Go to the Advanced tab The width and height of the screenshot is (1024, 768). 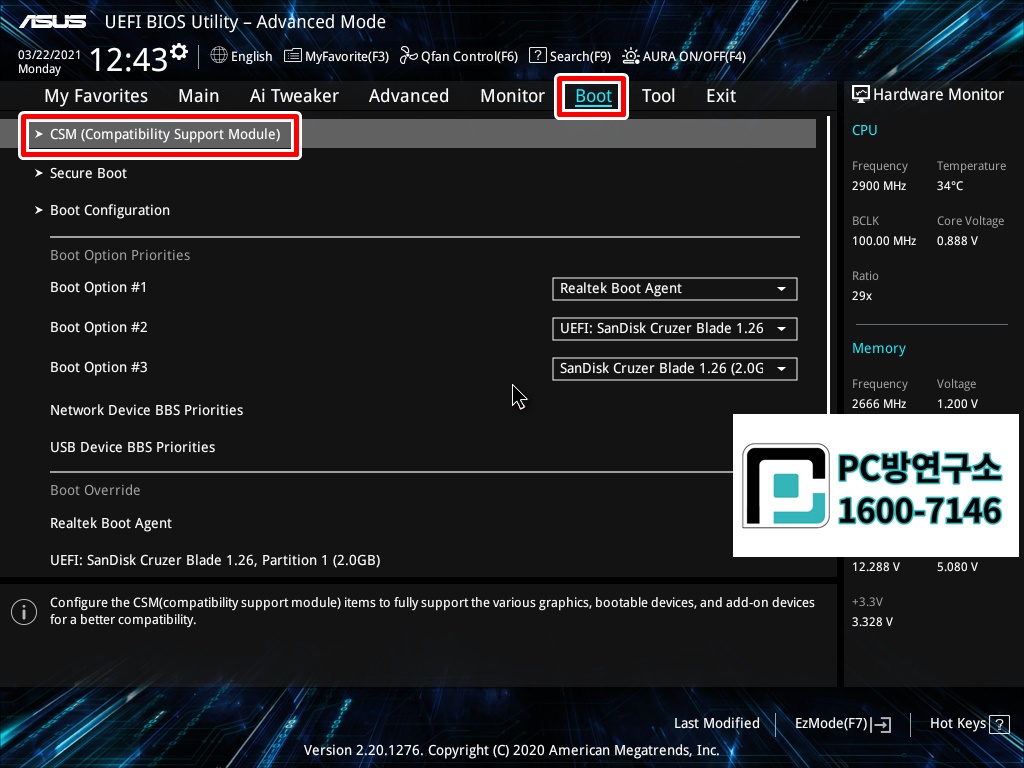pos(409,96)
